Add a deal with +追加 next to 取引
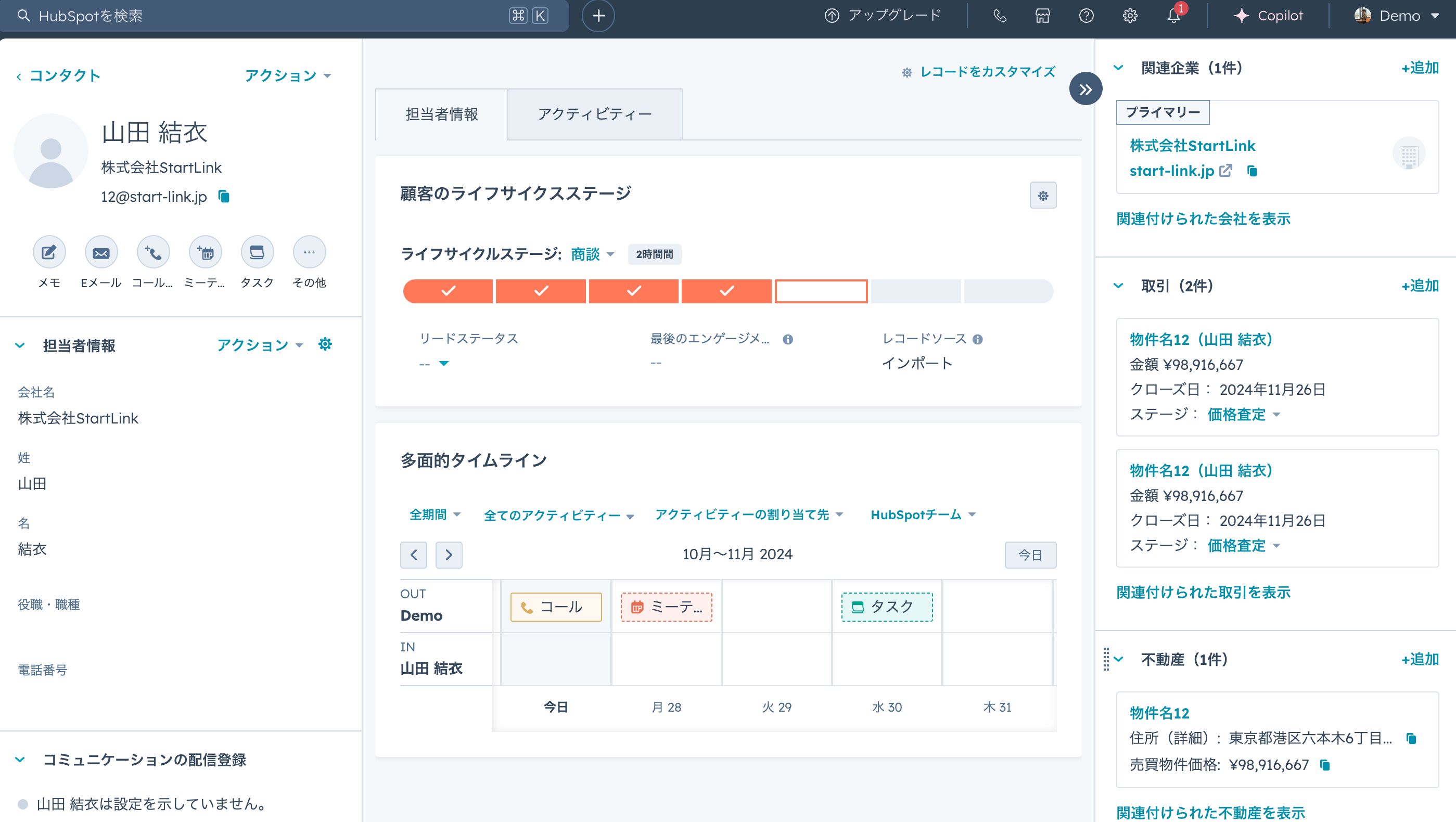Viewport: 1456px width, 822px height. (x=1420, y=286)
